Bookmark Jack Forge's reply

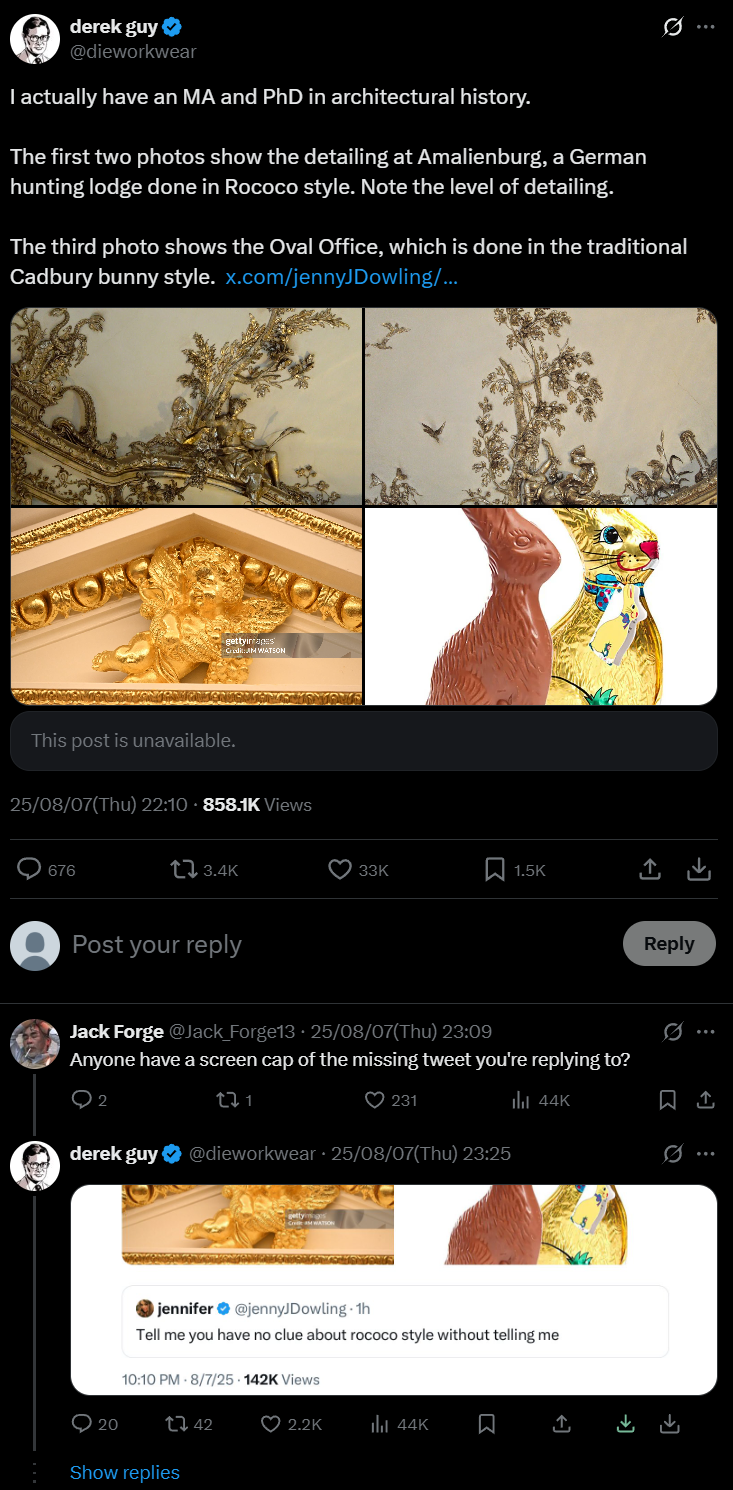click(668, 1100)
